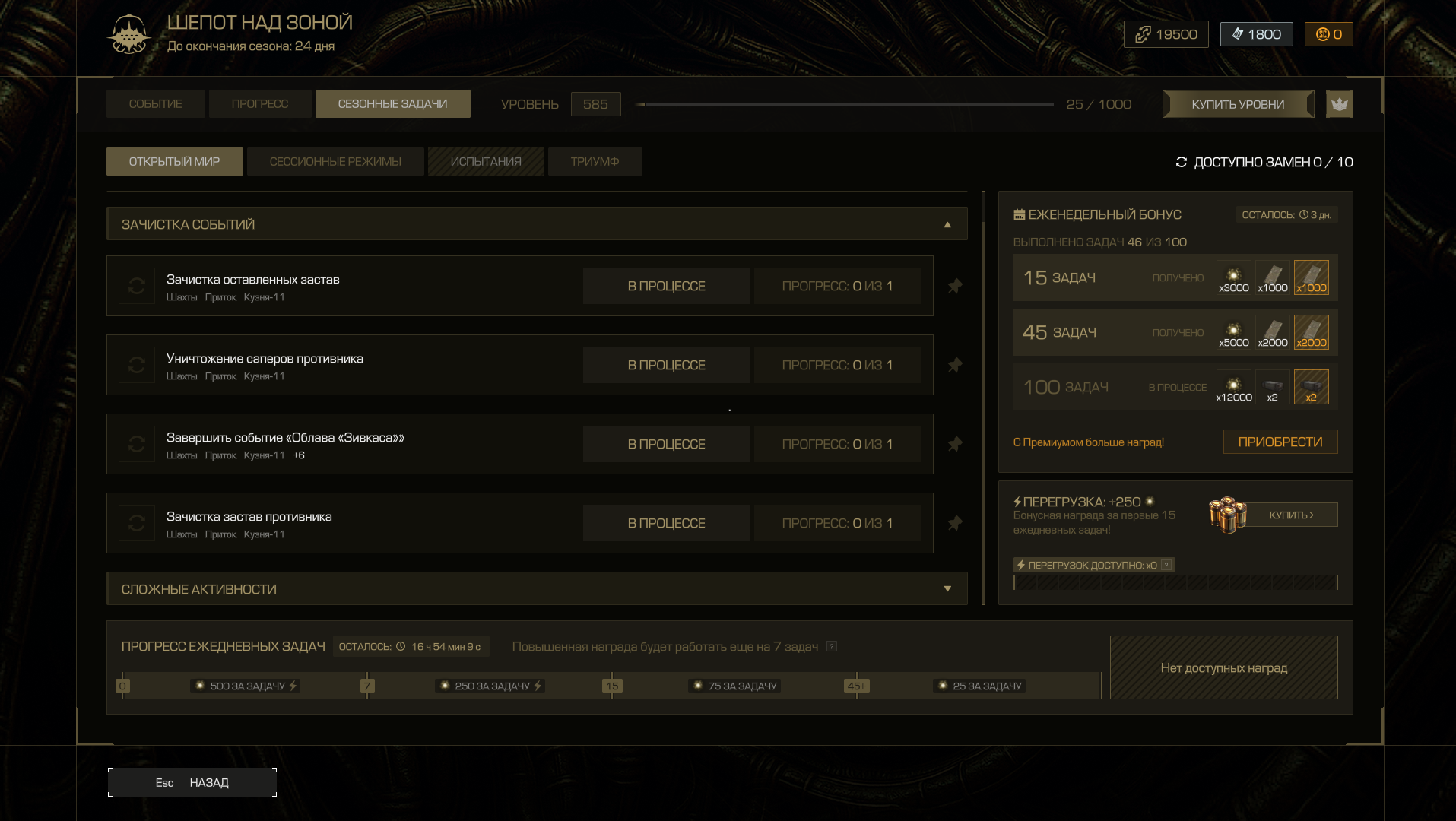Click the Купить уровни button
Image resolution: width=1456 pixels, height=821 pixels.
1239,104
